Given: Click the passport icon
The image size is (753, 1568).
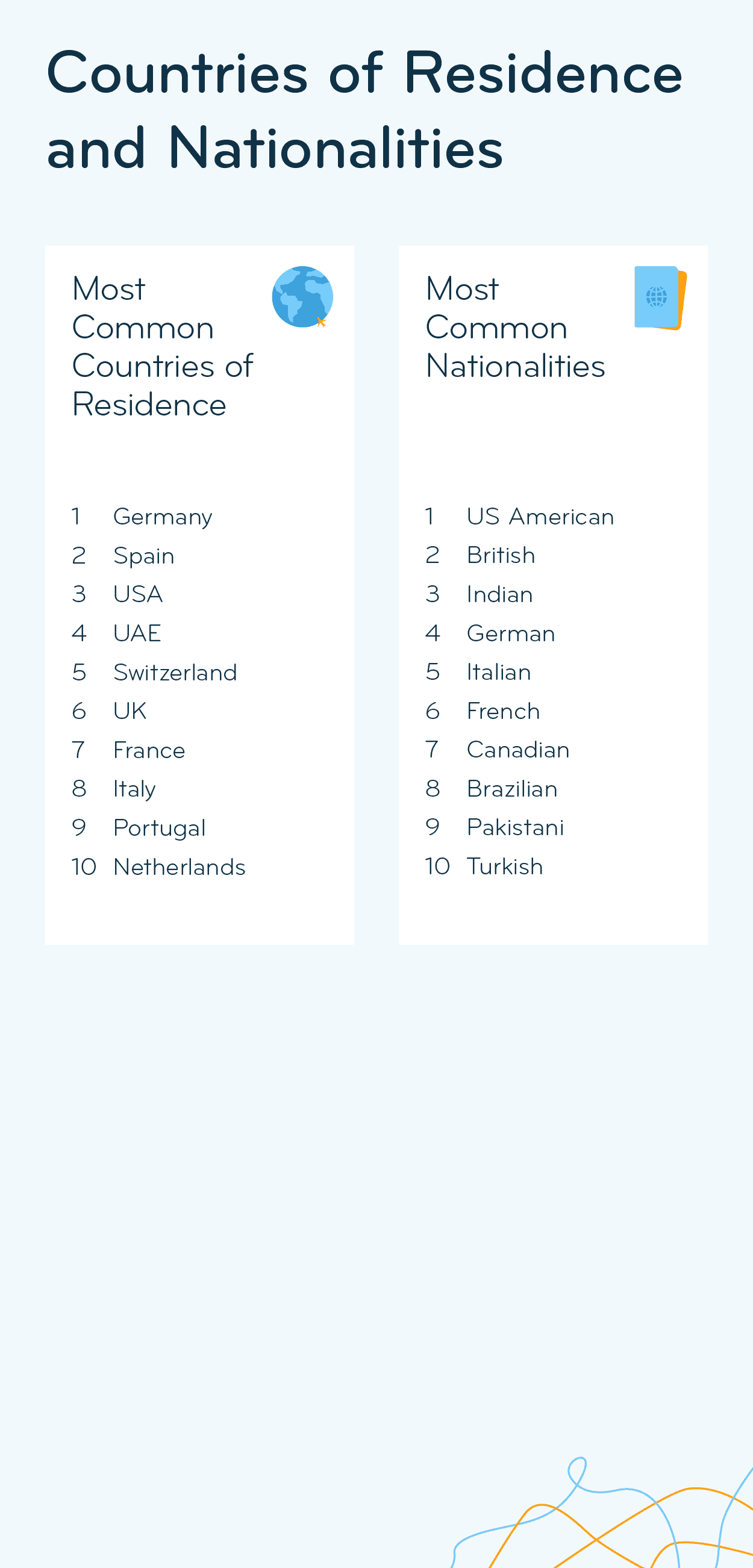Looking at the screenshot, I should pos(660,297).
